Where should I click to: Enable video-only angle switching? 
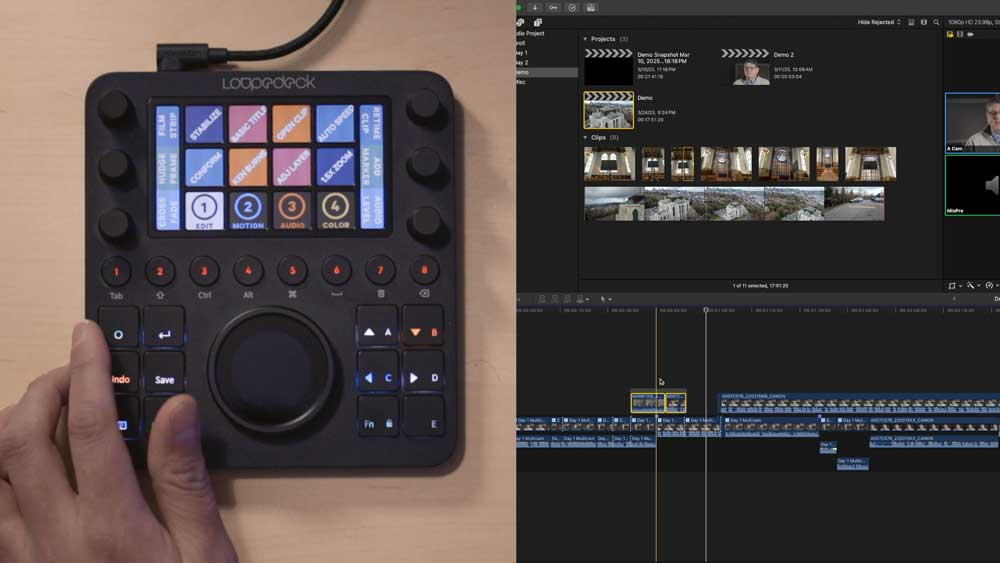click(960, 34)
